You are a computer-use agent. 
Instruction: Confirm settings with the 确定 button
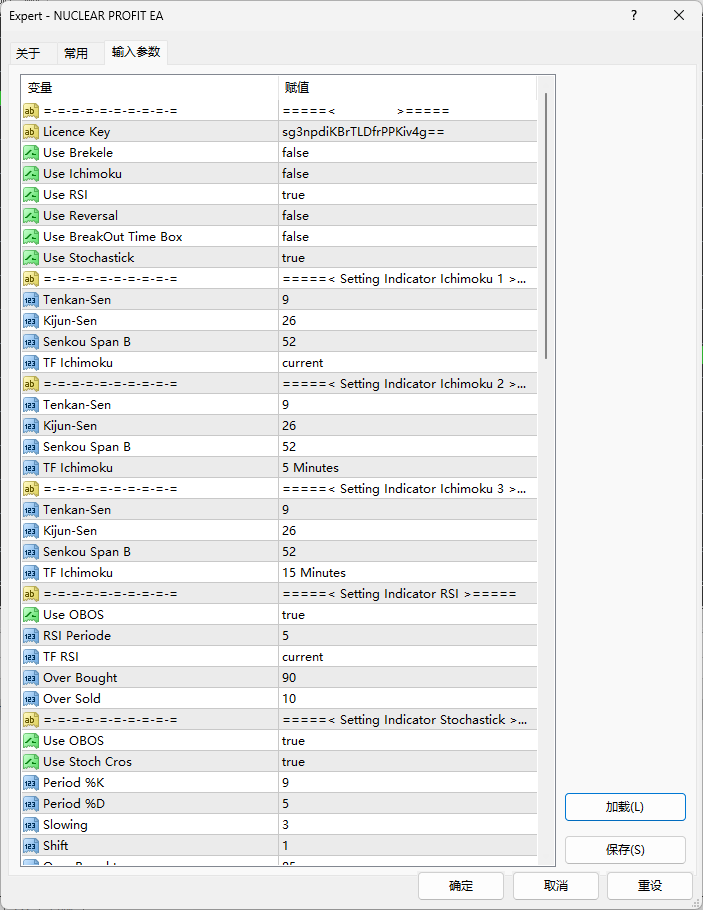click(460, 886)
